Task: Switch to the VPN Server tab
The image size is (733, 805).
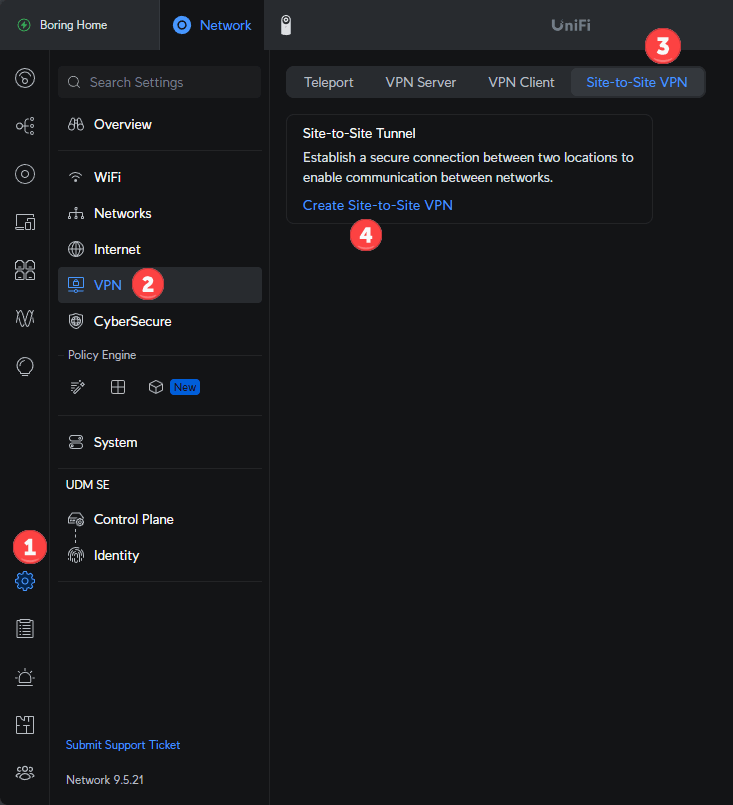Action: coord(420,82)
